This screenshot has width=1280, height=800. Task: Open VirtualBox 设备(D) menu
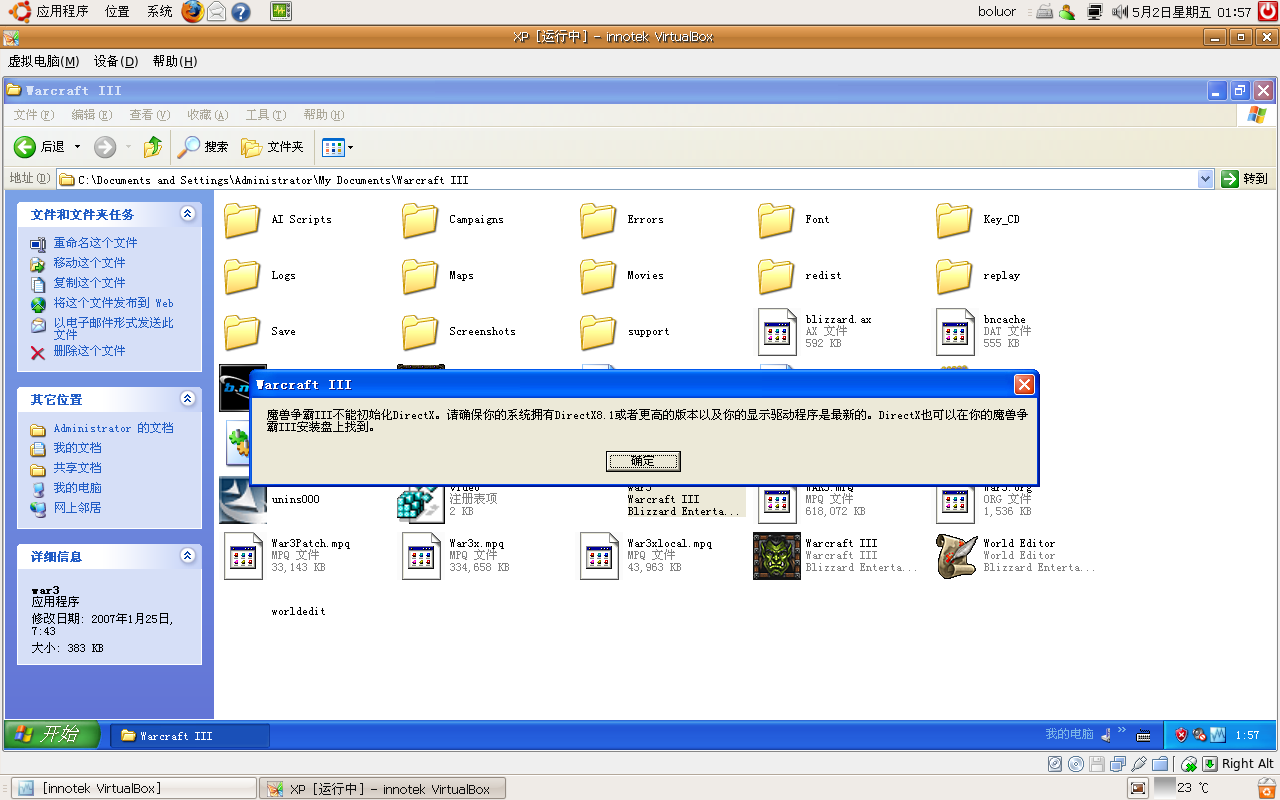[x=116, y=62]
